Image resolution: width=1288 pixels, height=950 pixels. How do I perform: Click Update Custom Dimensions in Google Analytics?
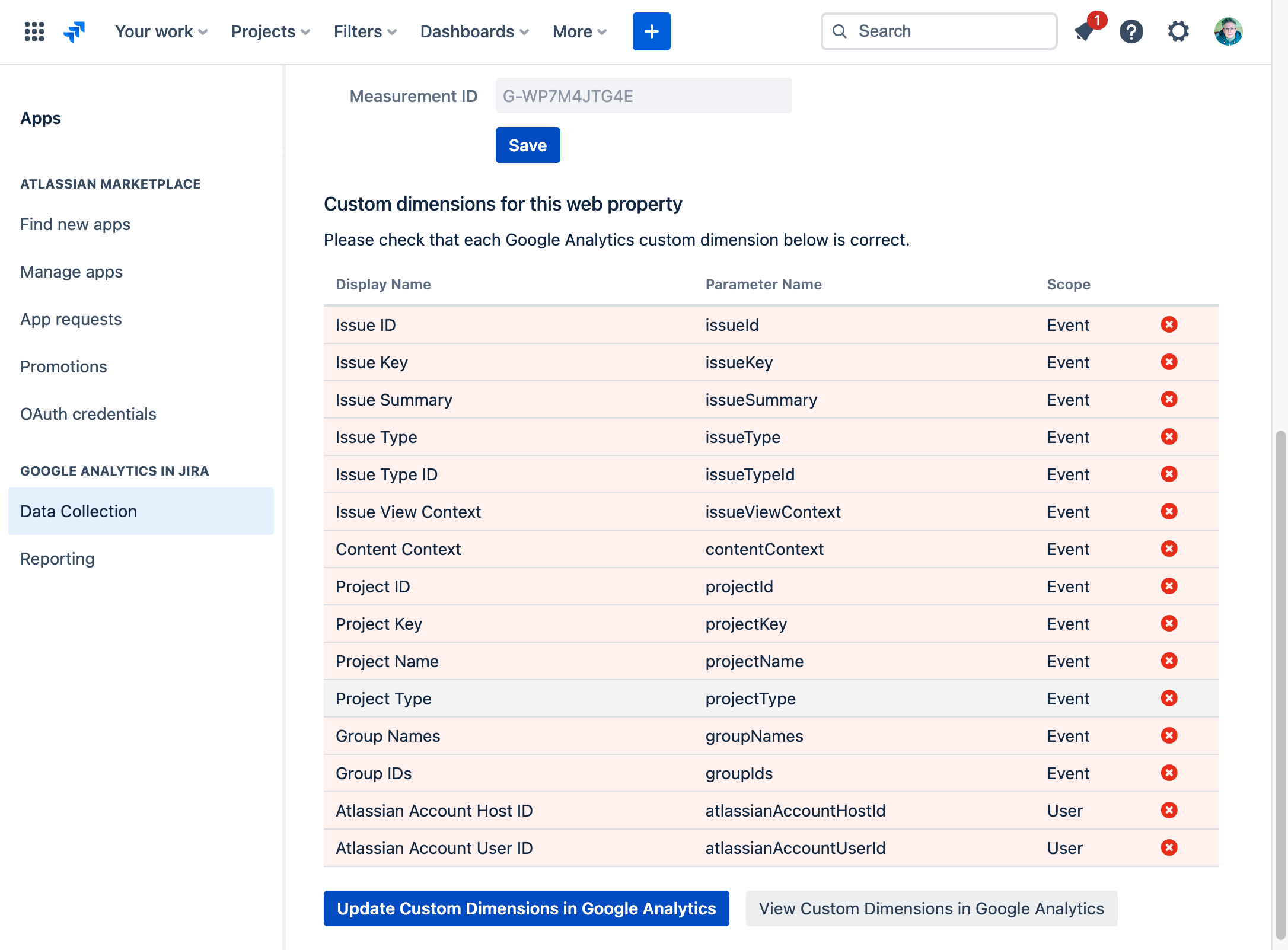[x=526, y=908]
